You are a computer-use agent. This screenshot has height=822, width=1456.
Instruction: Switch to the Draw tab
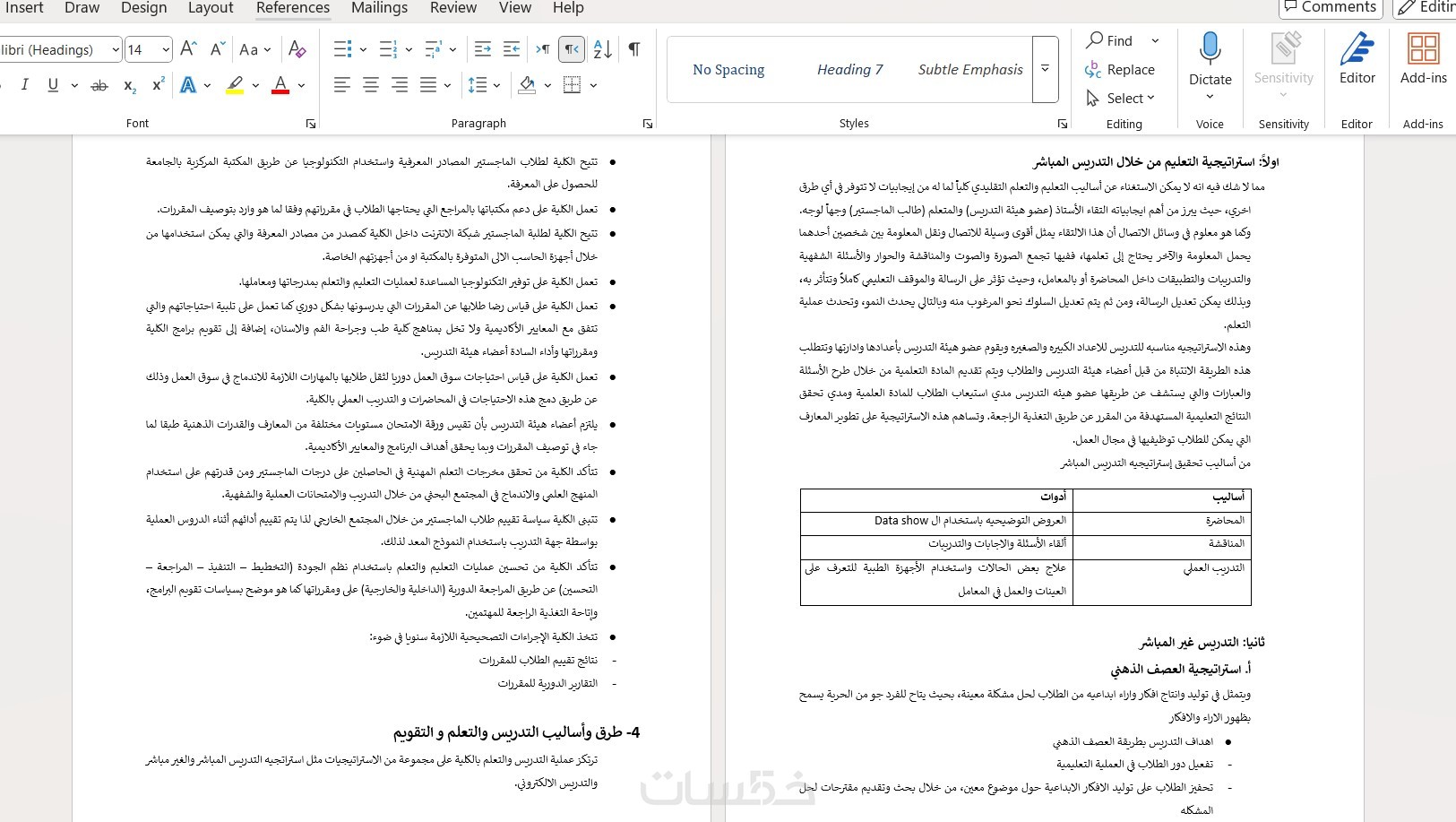pyautogui.click(x=82, y=8)
